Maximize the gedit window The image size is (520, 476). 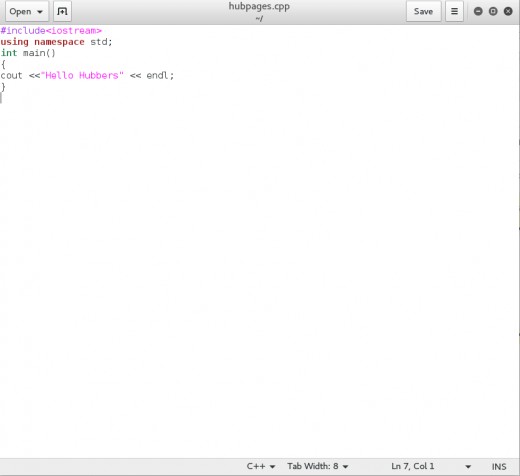493,11
